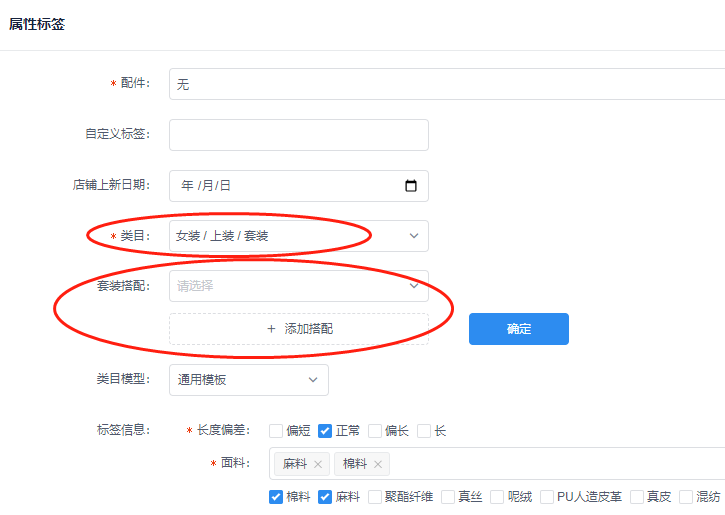The image size is (725, 515).
Task: Remove the 棉料 tag from 面料 field
Action: click(378, 464)
